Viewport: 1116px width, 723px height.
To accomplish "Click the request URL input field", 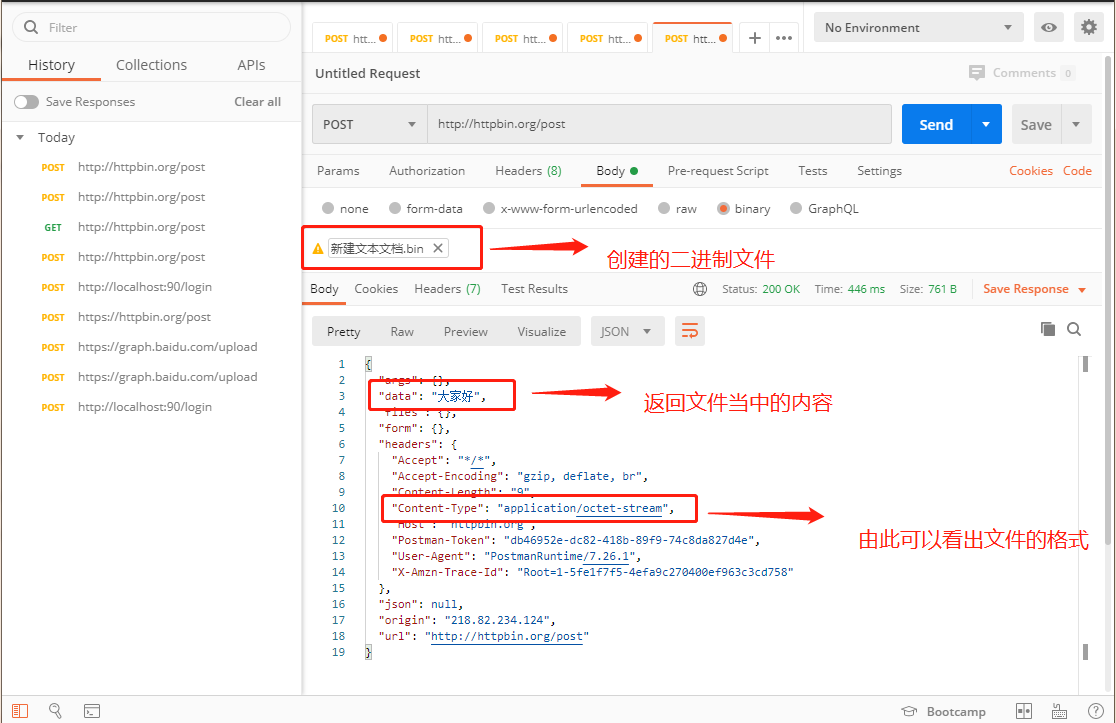I will [x=659, y=125].
